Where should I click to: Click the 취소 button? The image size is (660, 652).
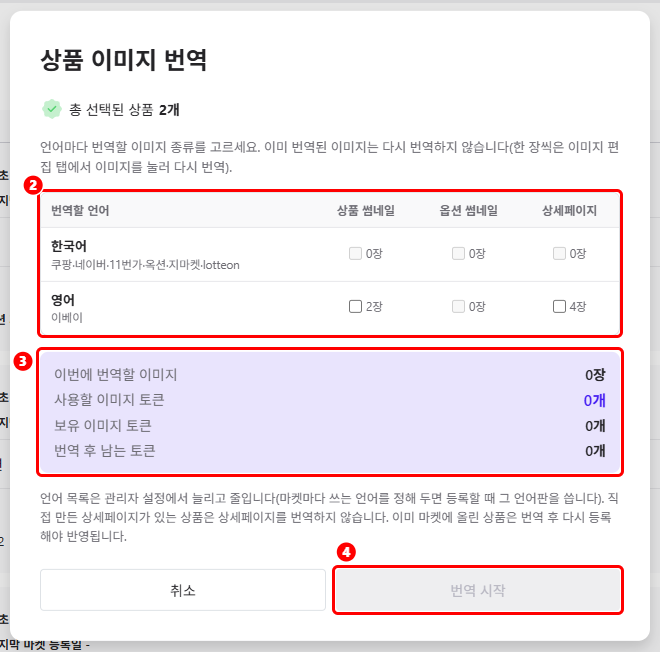click(x=183, y=590)
